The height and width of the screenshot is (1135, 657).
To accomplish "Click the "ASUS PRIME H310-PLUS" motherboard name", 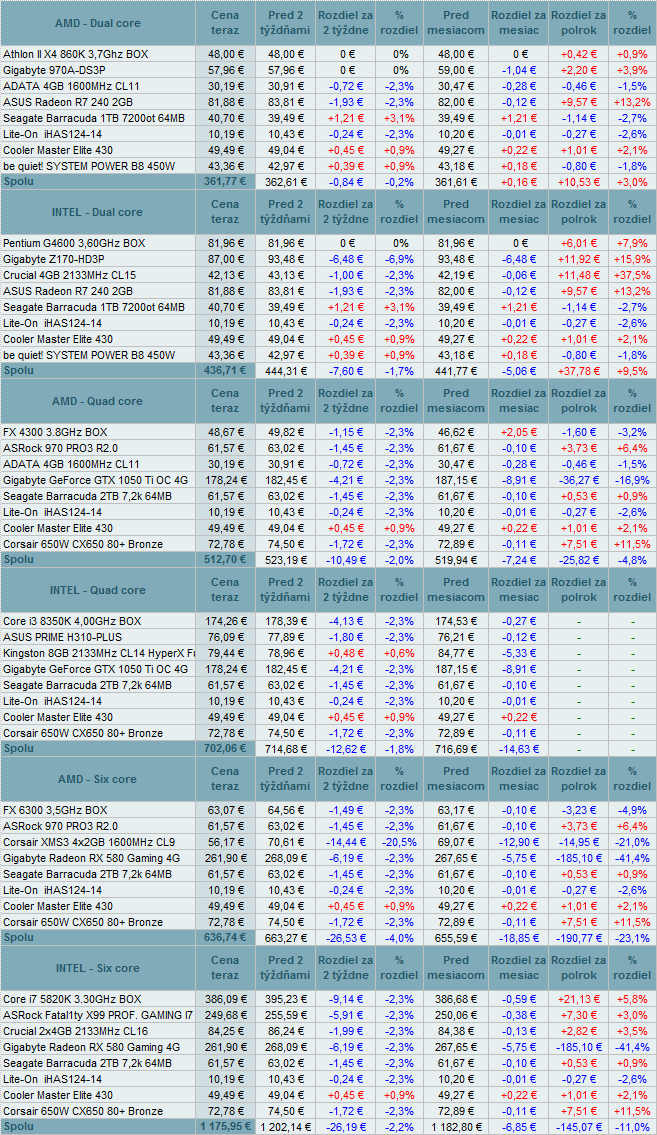I will 62,637.
